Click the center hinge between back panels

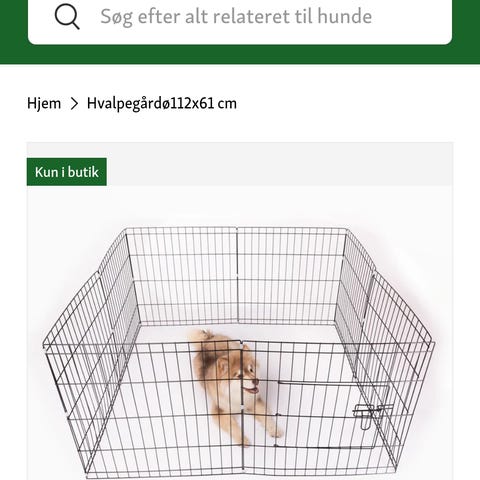pos(237,275)
